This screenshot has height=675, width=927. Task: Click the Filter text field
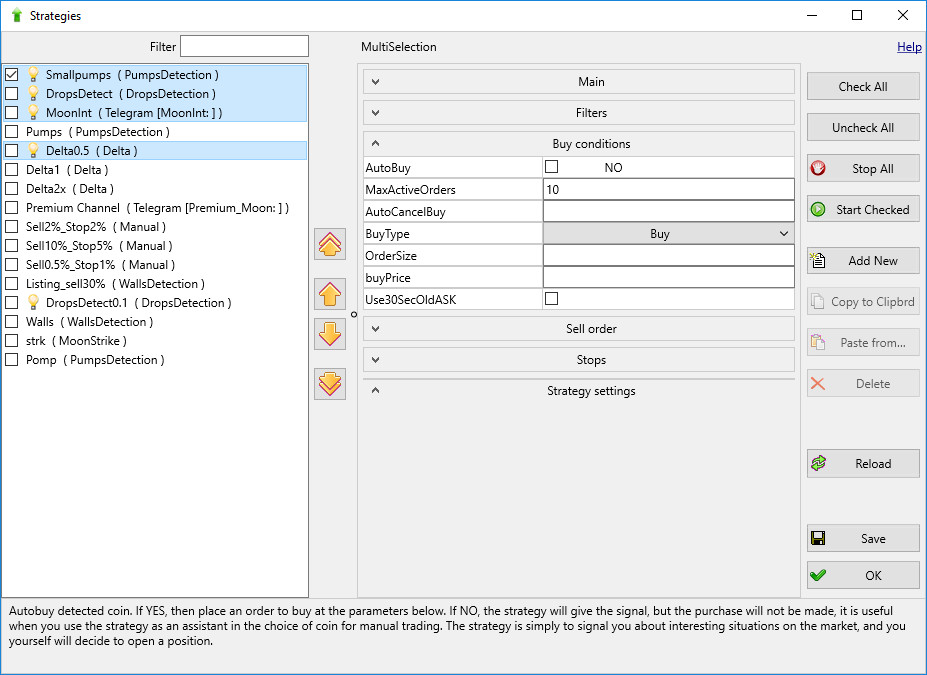[244, 46]
